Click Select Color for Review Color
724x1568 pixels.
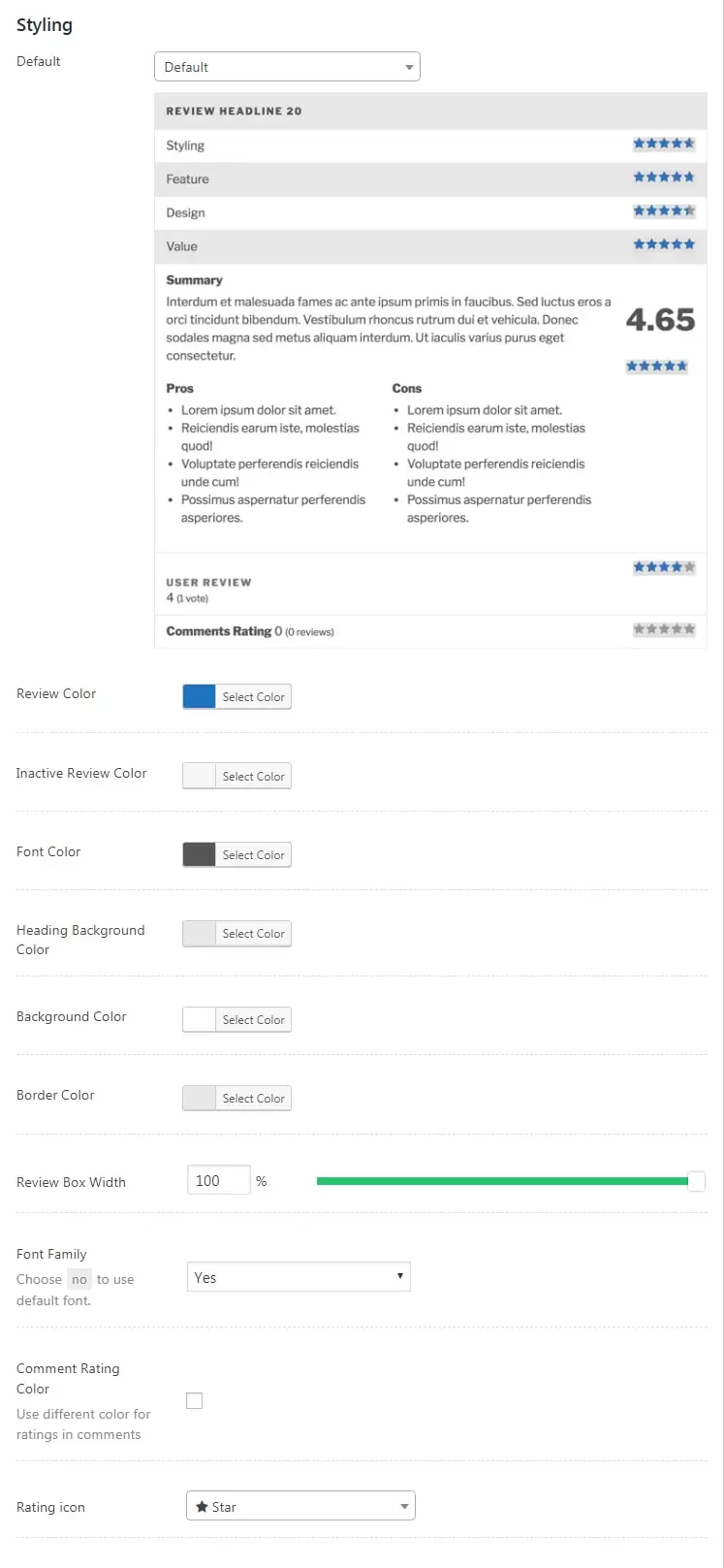[253, 697]
